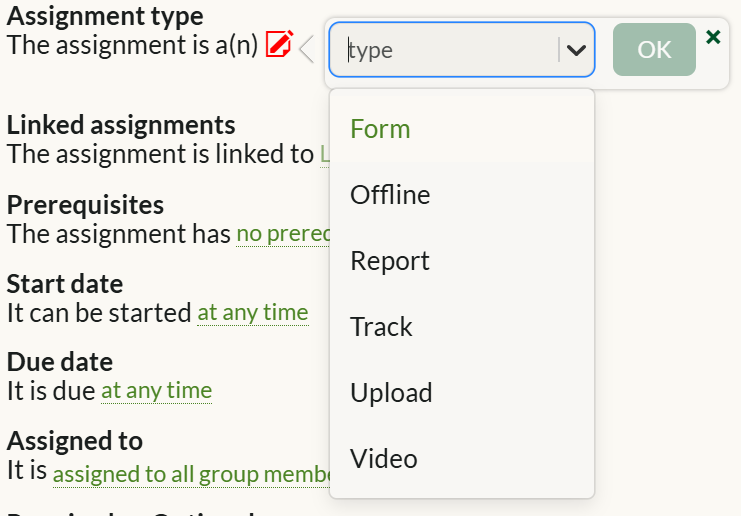
Task: Close the type editor with green X
Action: coord(713,37)
